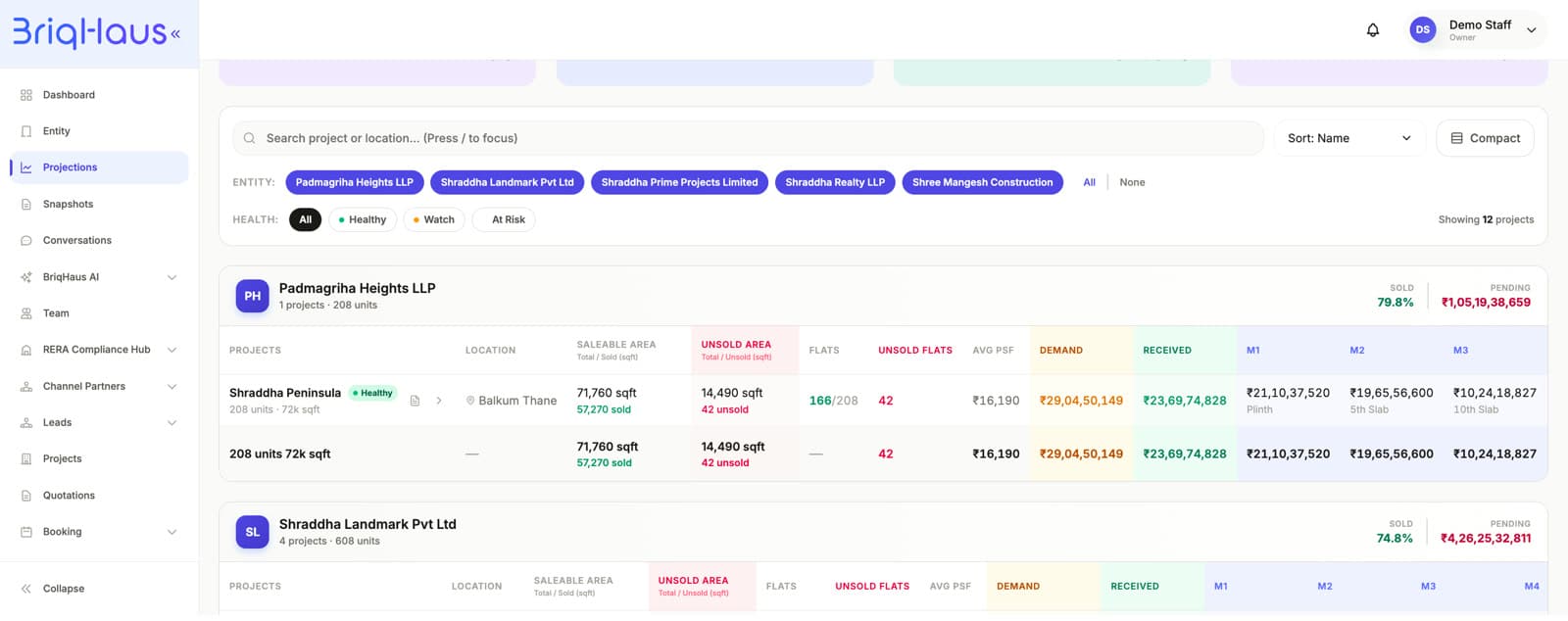Viewport: 1568px width, 621px height.
Task: Click the Entity sidebar icon
Action: point(26,131)
